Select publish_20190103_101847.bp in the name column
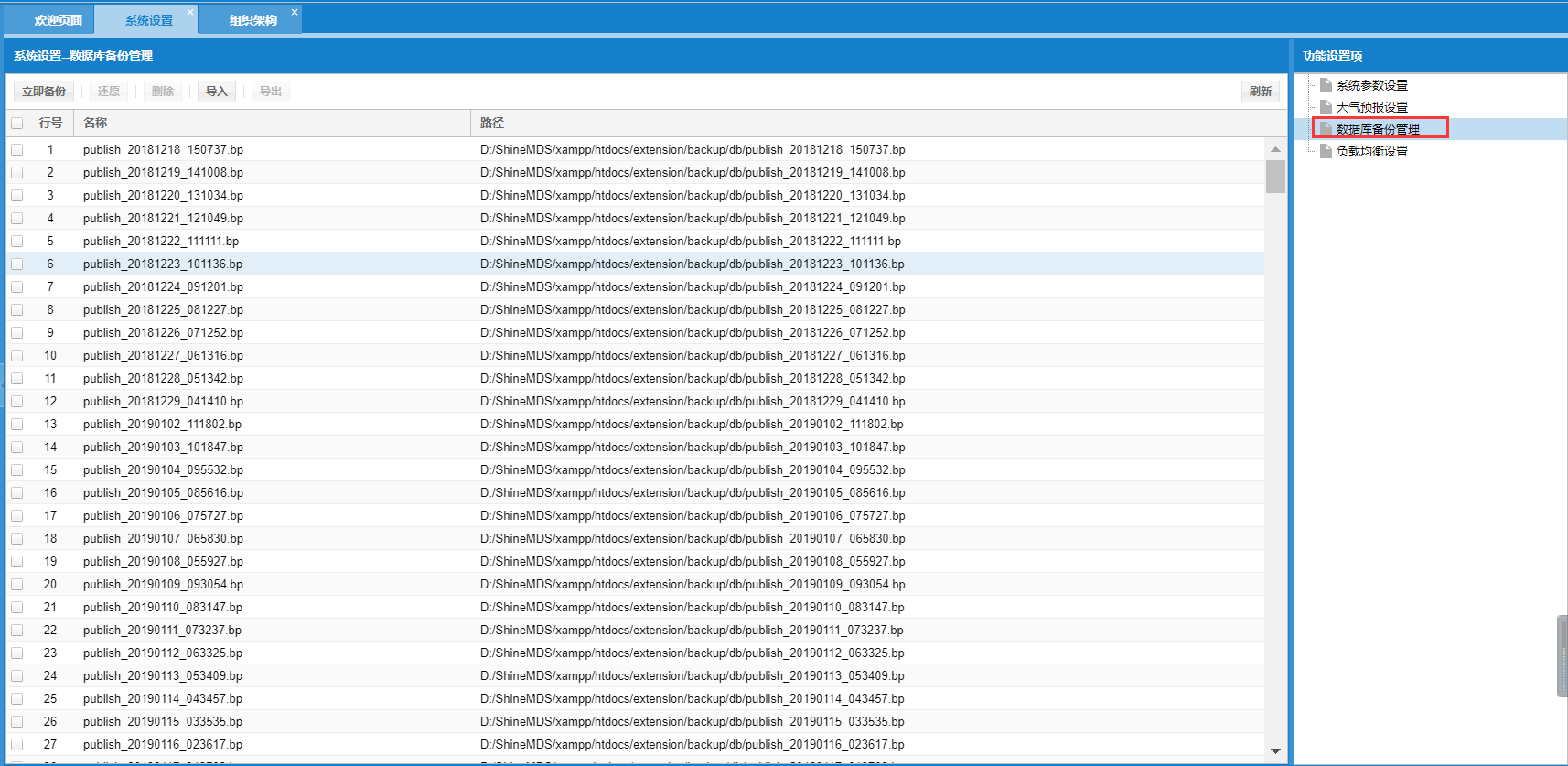Viewport: 1568px width, 766px height. coord(163,447)
